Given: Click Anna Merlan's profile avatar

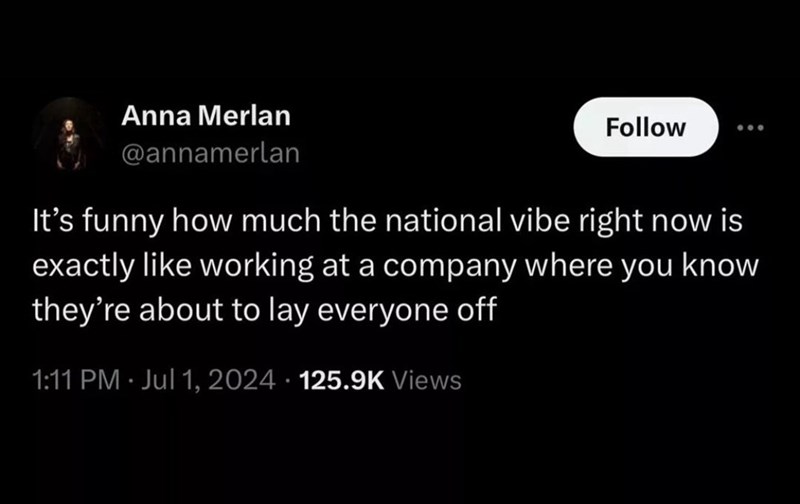Looking at the screenshot, I should click(68, 132).
